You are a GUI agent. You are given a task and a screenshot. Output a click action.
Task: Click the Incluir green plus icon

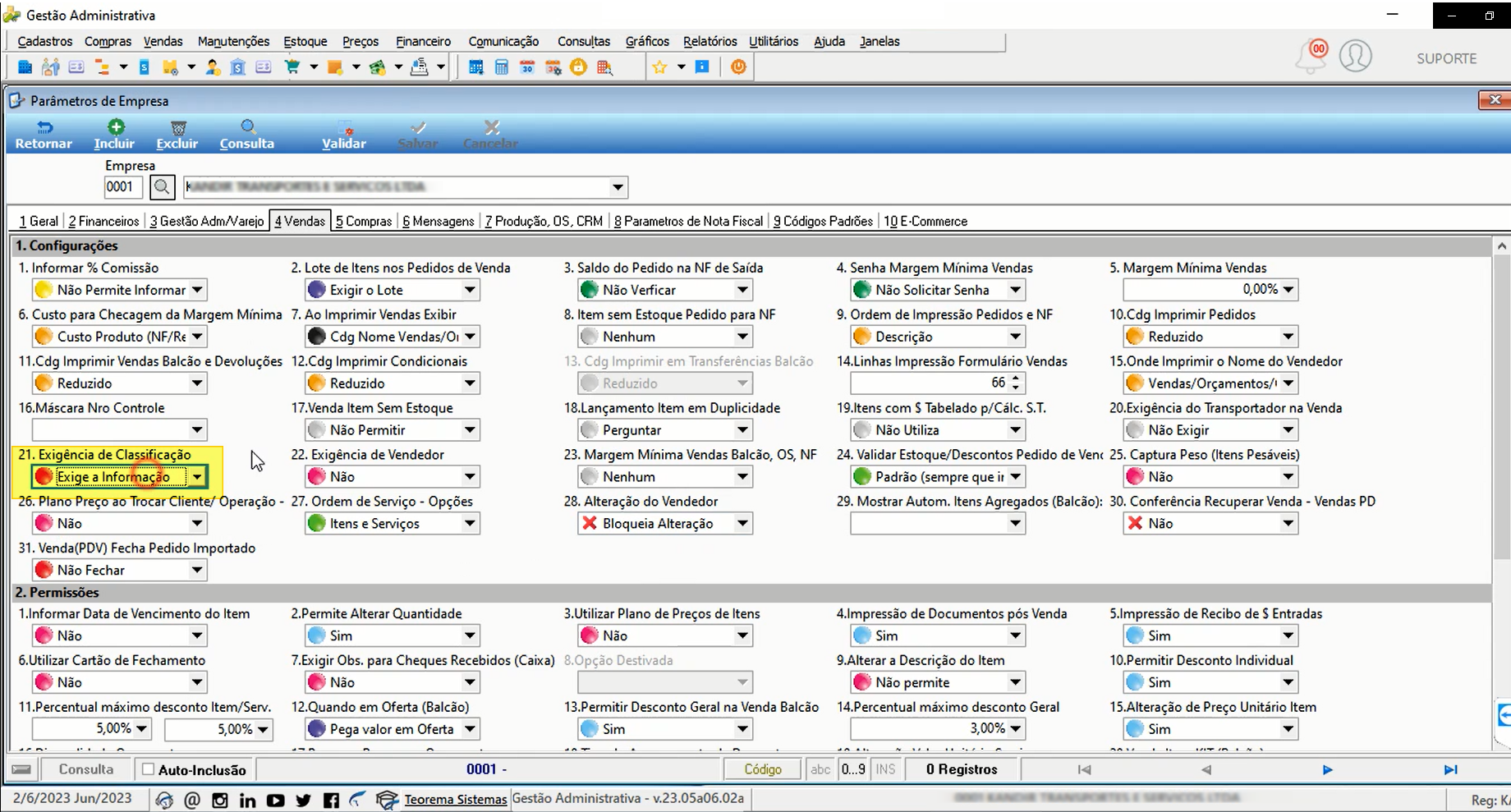click(117, 126)
